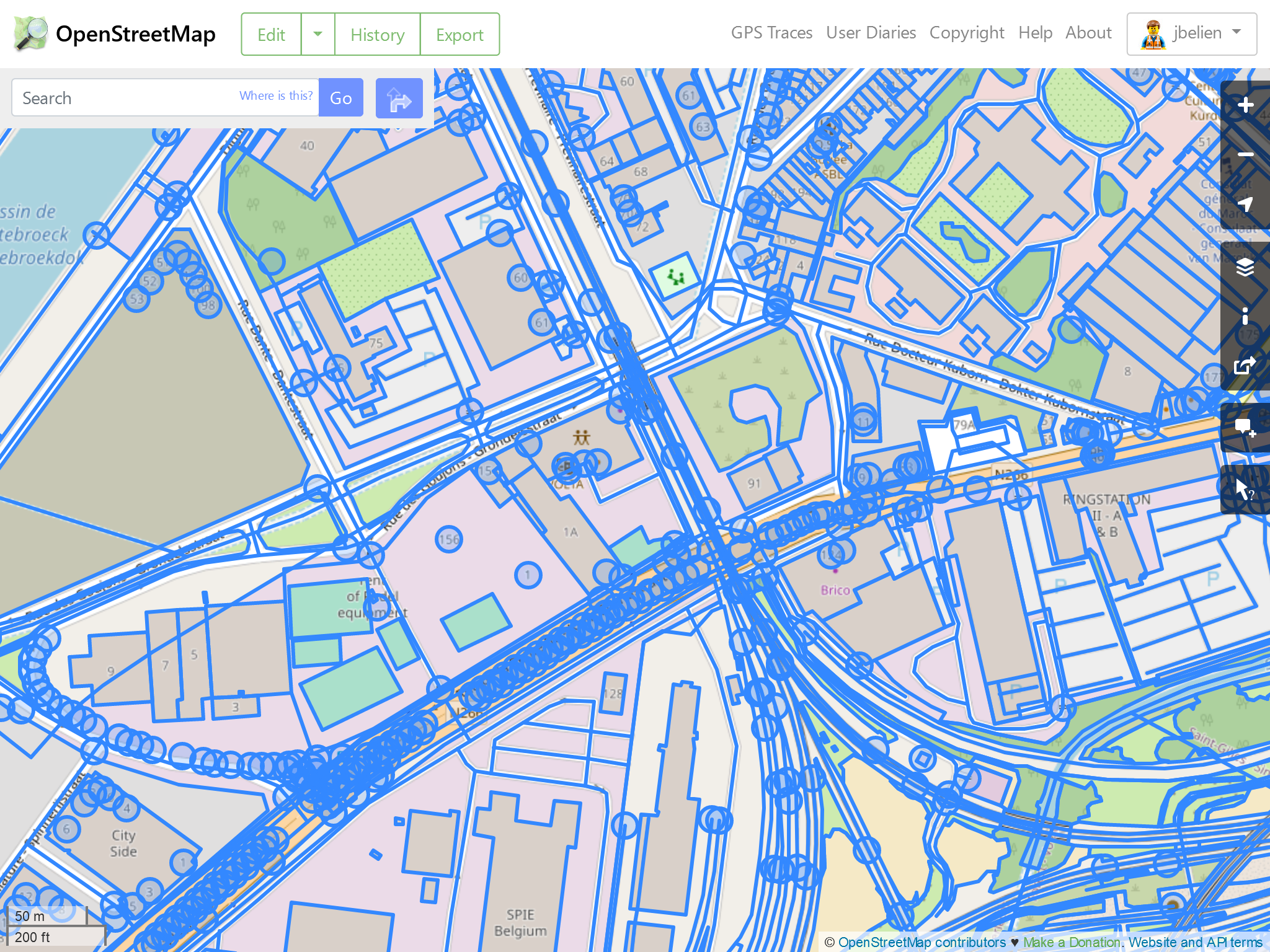Zoom out with the minus icon
The image size is (1270, 952).
pyautogui.click(x=1245, y=154)
